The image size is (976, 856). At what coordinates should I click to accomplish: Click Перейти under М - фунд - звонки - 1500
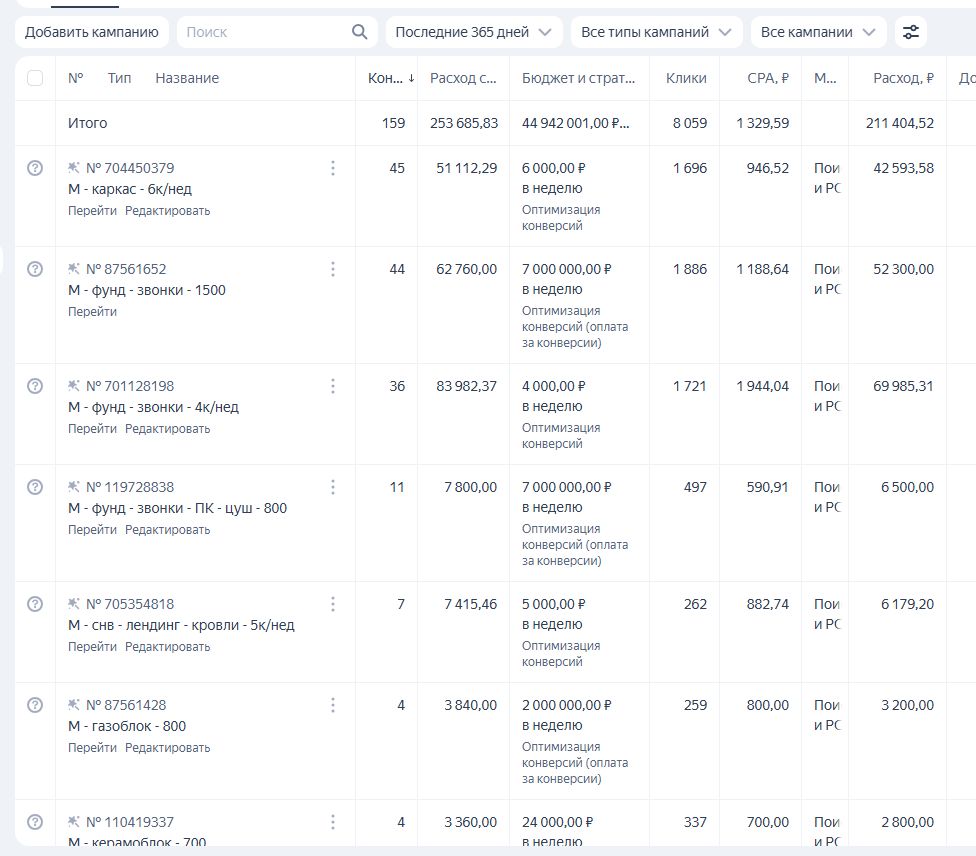pos(92,312)
